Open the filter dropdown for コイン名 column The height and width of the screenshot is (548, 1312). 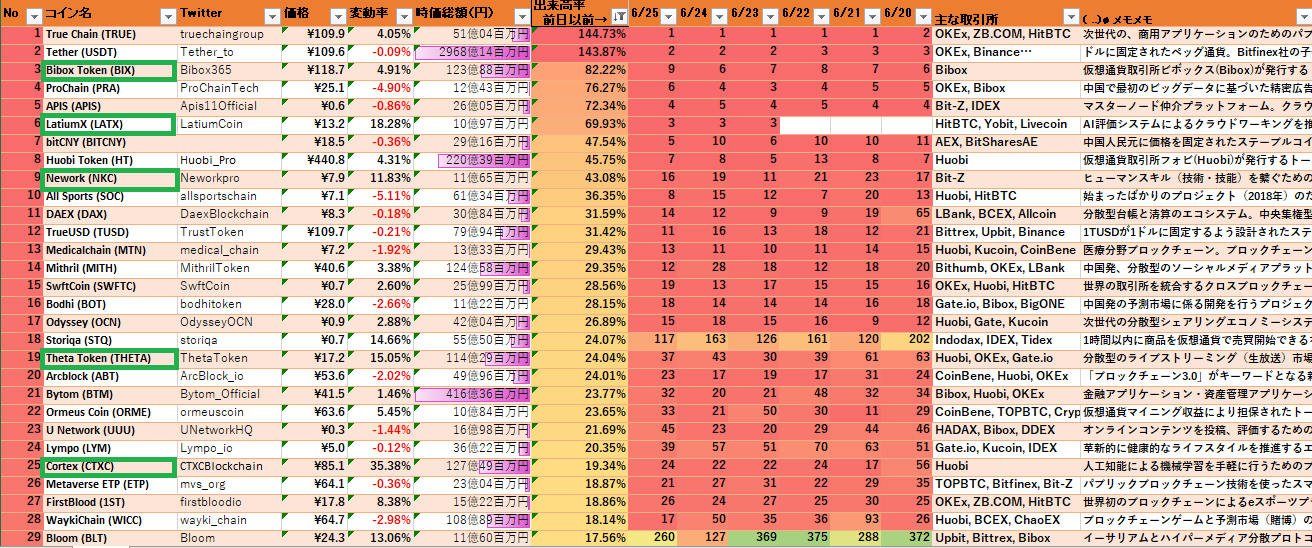(x=166, y=16)
